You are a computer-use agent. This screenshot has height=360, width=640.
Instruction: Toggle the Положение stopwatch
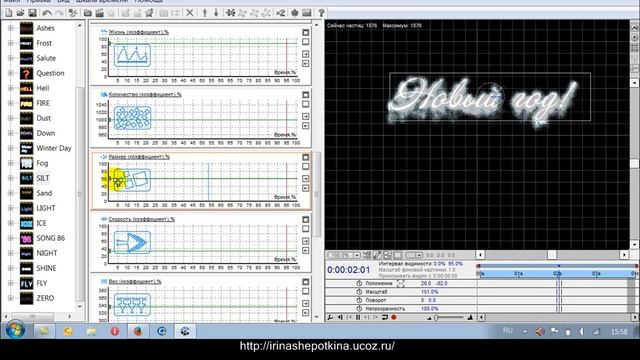click(359, 283)
